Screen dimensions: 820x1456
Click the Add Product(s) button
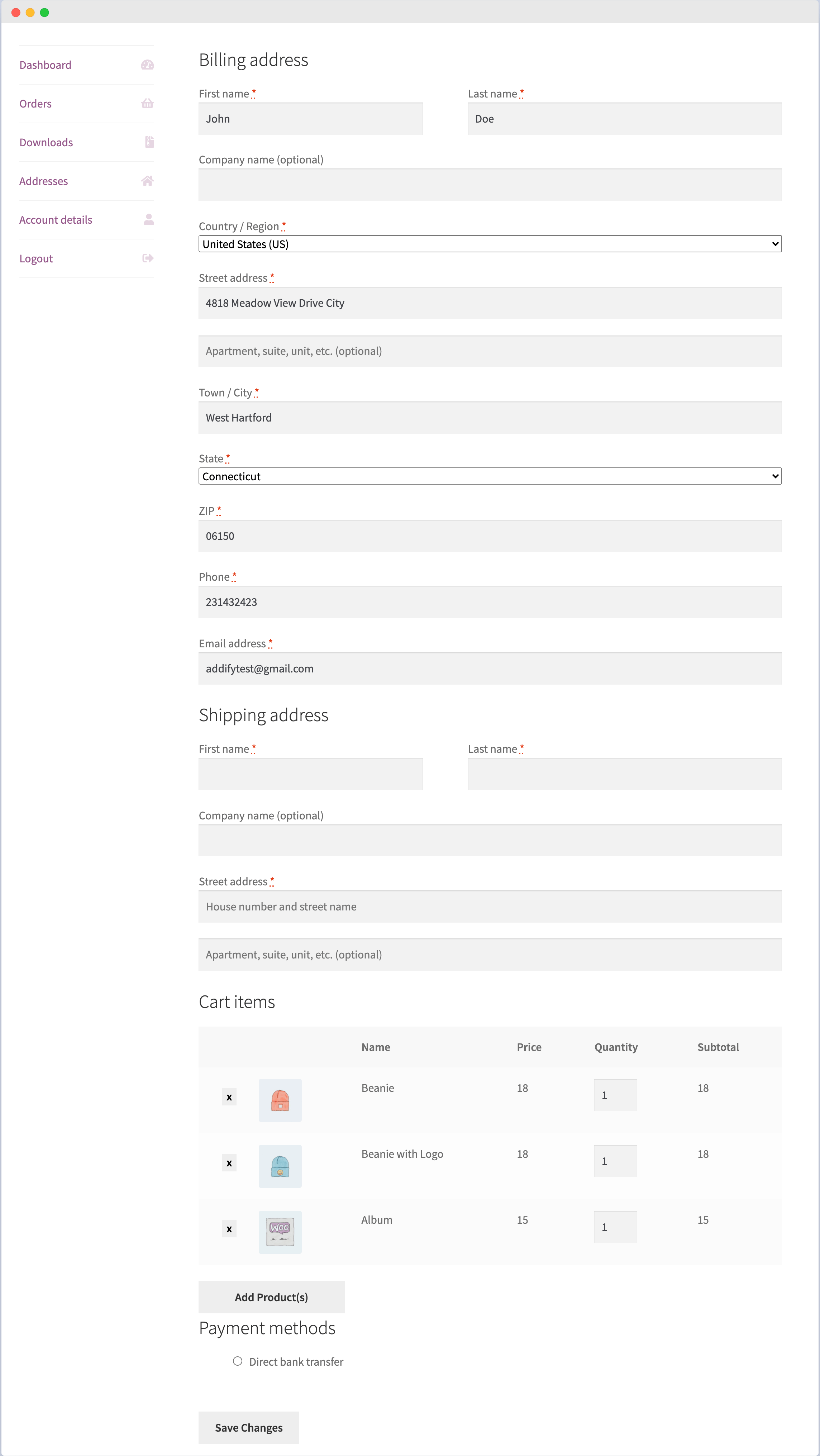click(x=271, y=1297)
